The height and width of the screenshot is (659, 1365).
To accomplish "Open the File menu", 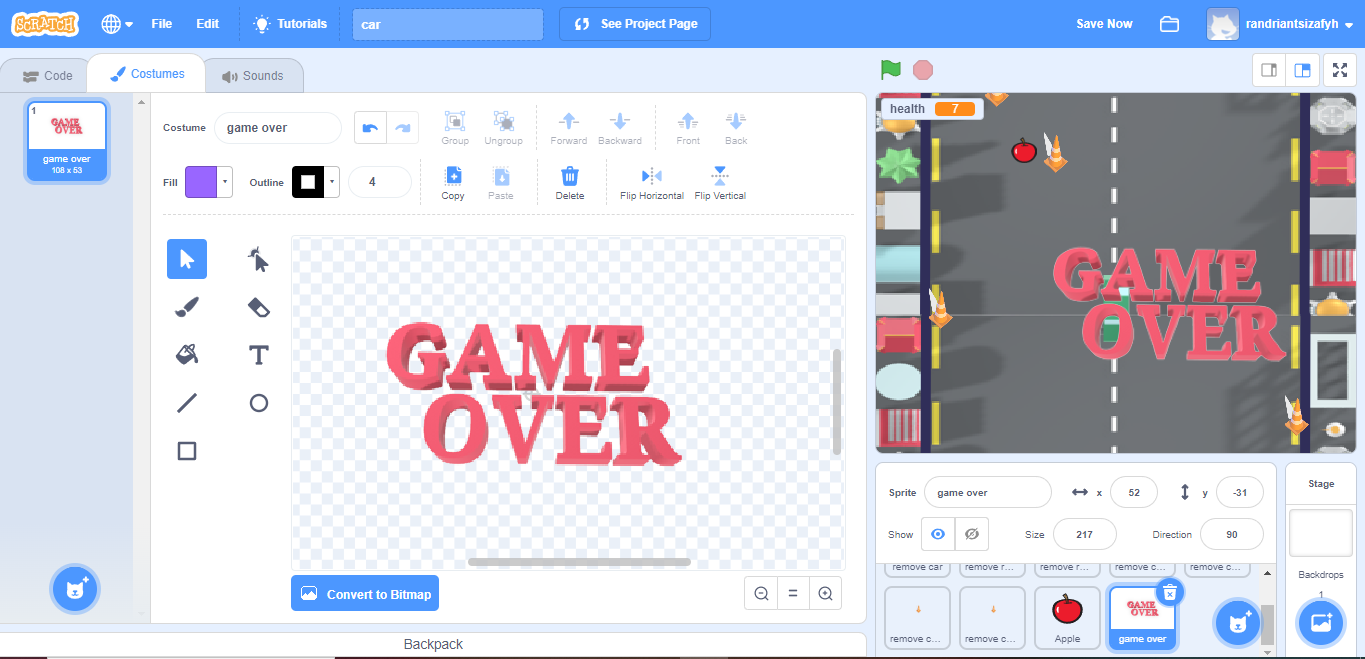I will (x=161, y=23).
